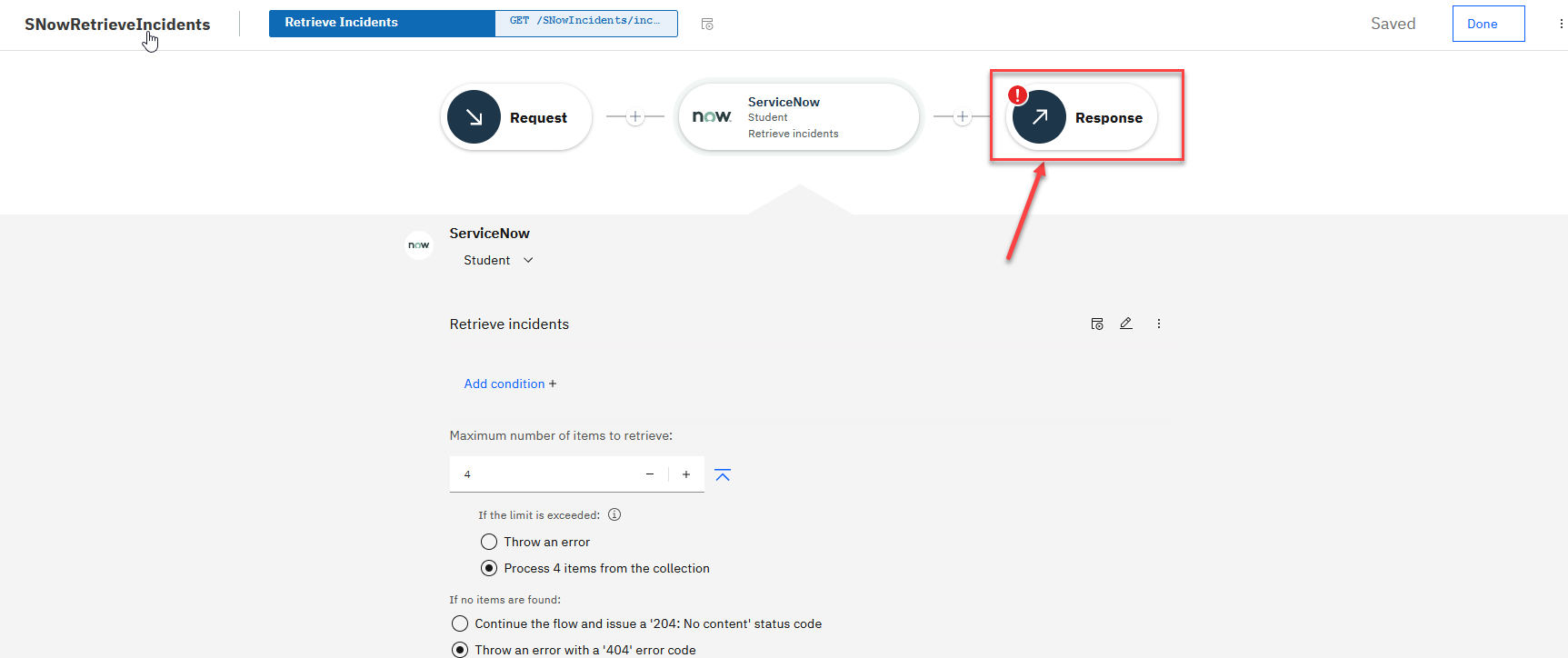Add a node before the Response step
The height and width of the screenshot is (658, 1568).
963,116
